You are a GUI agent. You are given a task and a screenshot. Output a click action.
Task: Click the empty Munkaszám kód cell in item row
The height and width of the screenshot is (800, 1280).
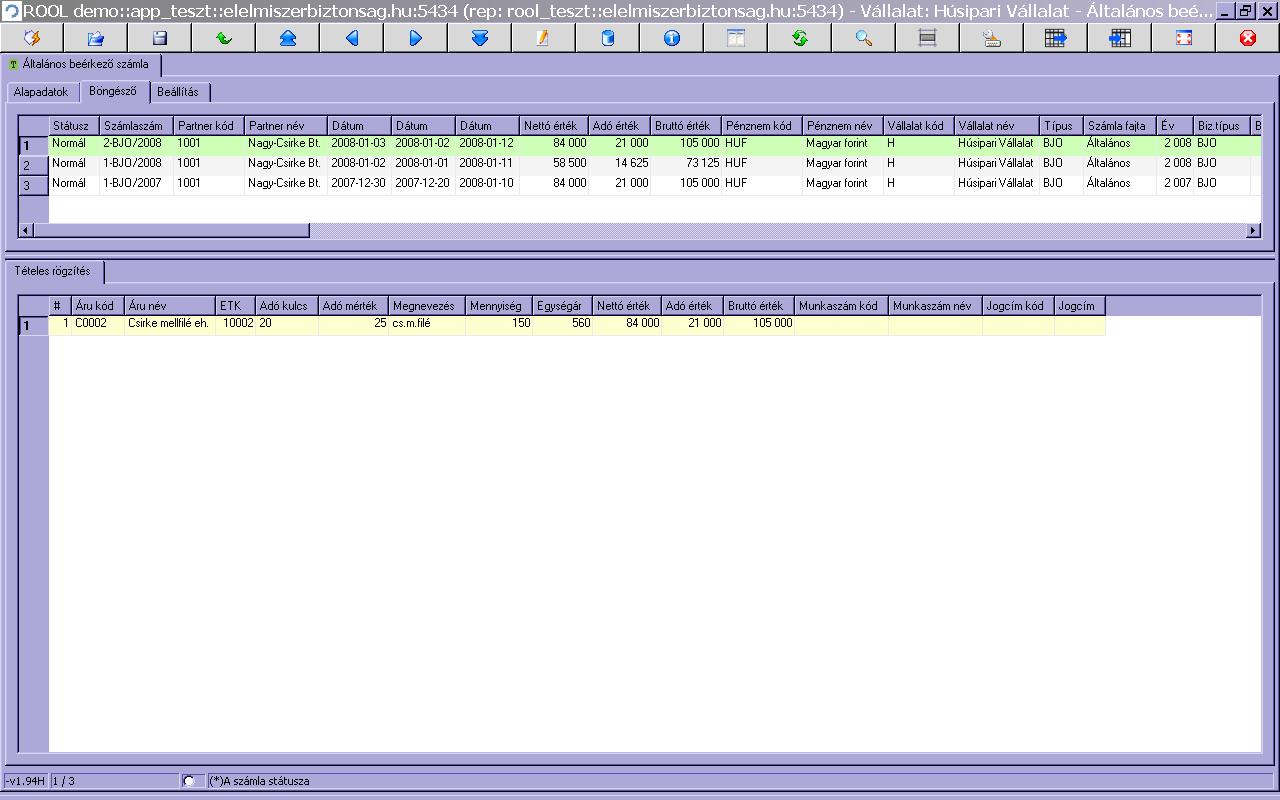click(842, 324)
